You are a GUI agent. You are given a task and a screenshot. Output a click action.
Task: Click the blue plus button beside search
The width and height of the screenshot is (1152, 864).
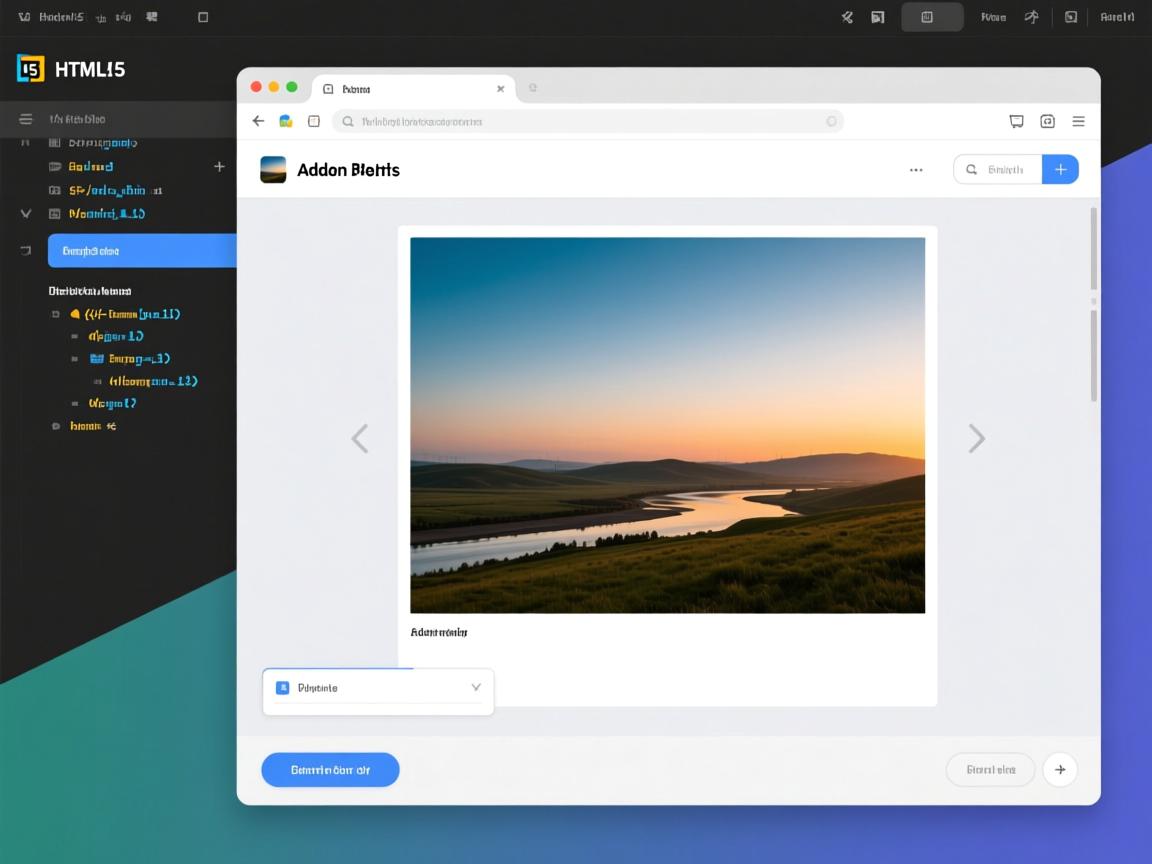coord(1060,170)
